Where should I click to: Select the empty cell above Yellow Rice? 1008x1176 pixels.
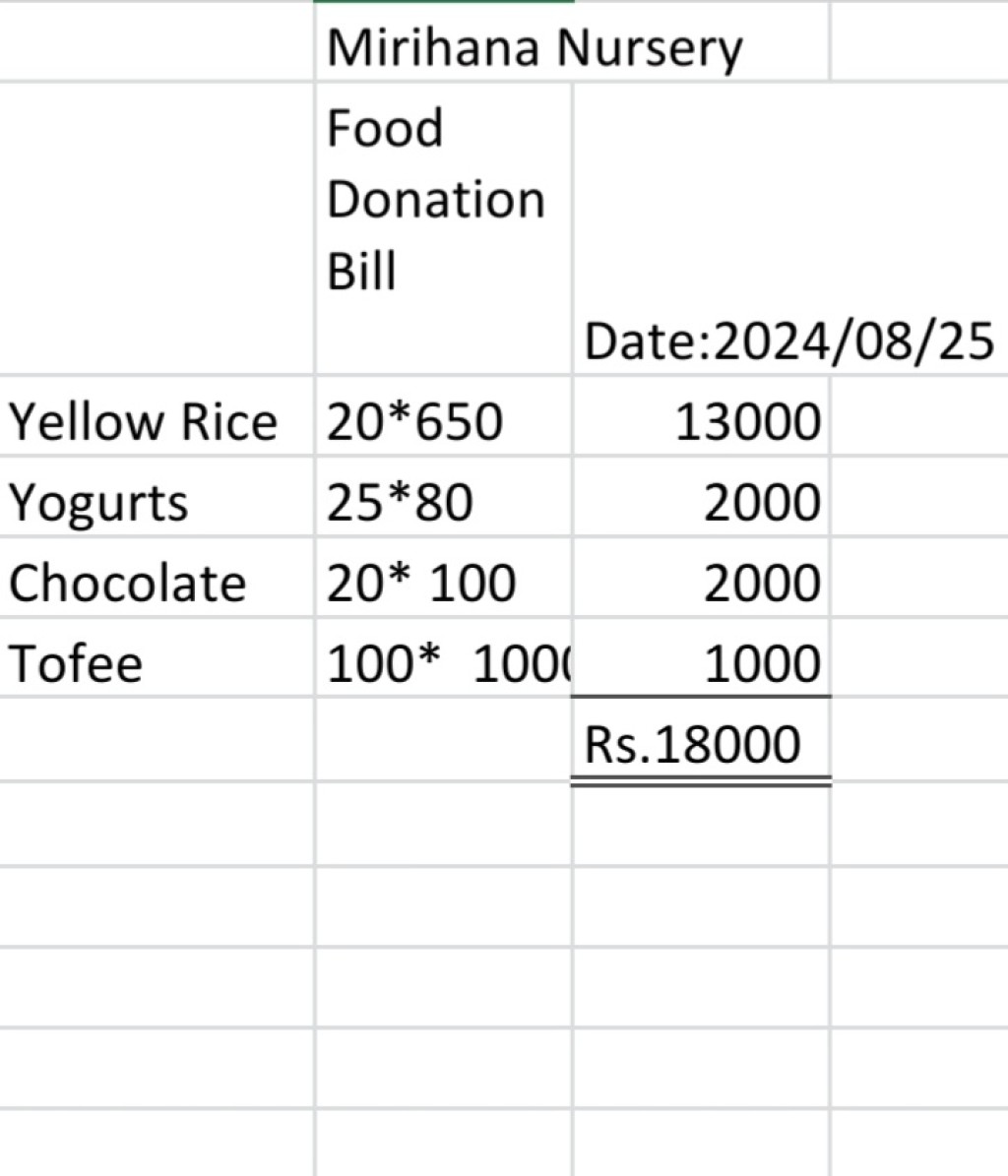tap(157, 228)
